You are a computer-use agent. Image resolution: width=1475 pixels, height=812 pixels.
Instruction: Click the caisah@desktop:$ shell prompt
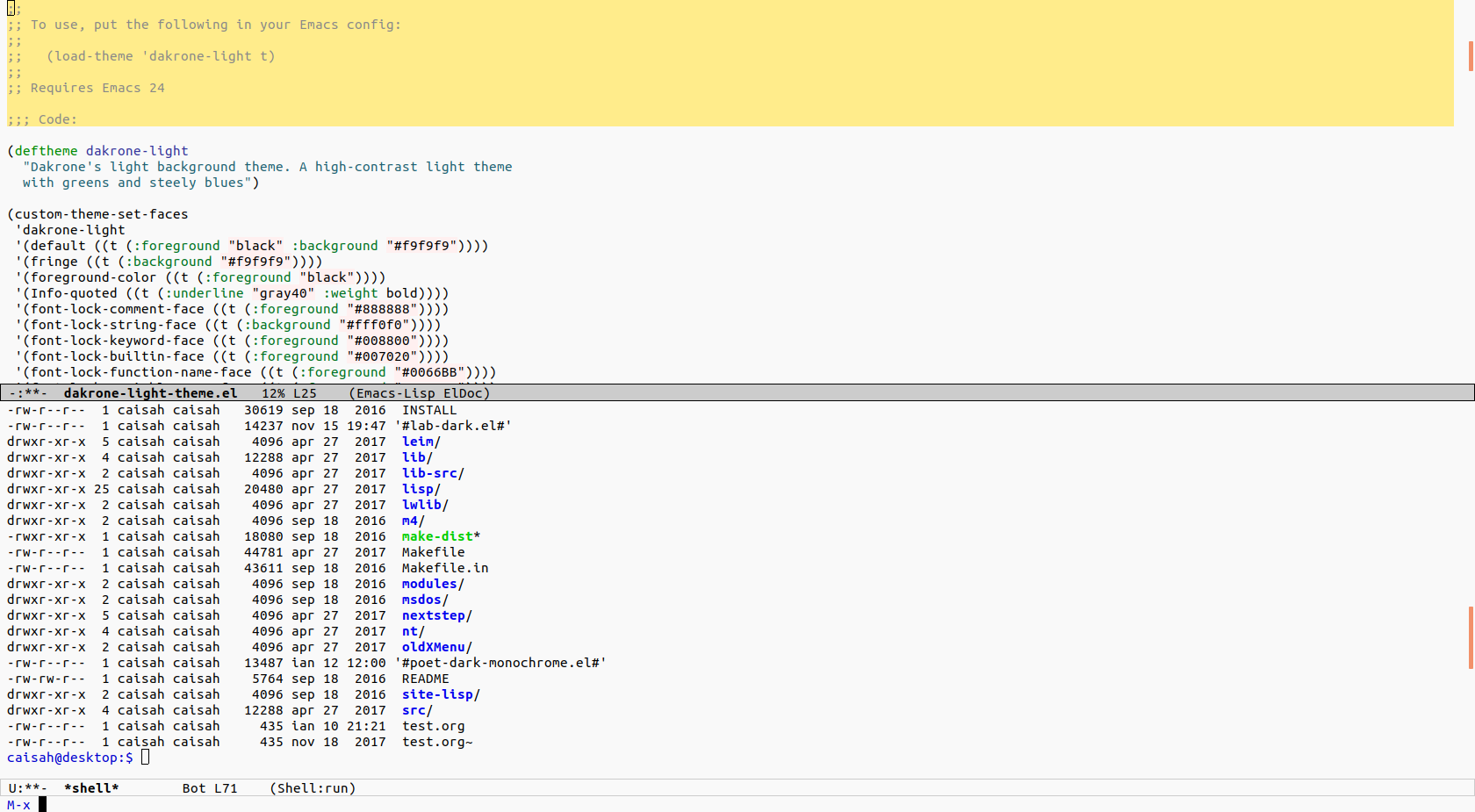[70, 758]
